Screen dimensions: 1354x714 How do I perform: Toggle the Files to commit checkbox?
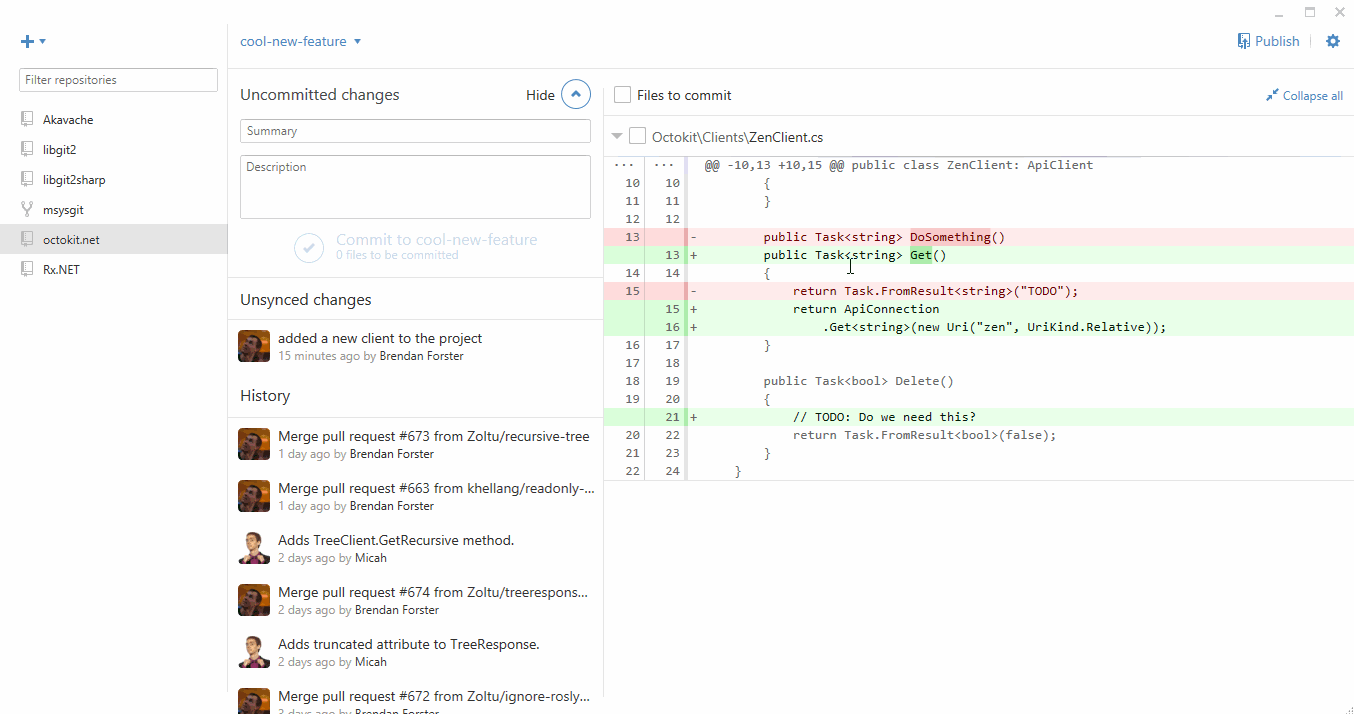(x=622, y=95)
